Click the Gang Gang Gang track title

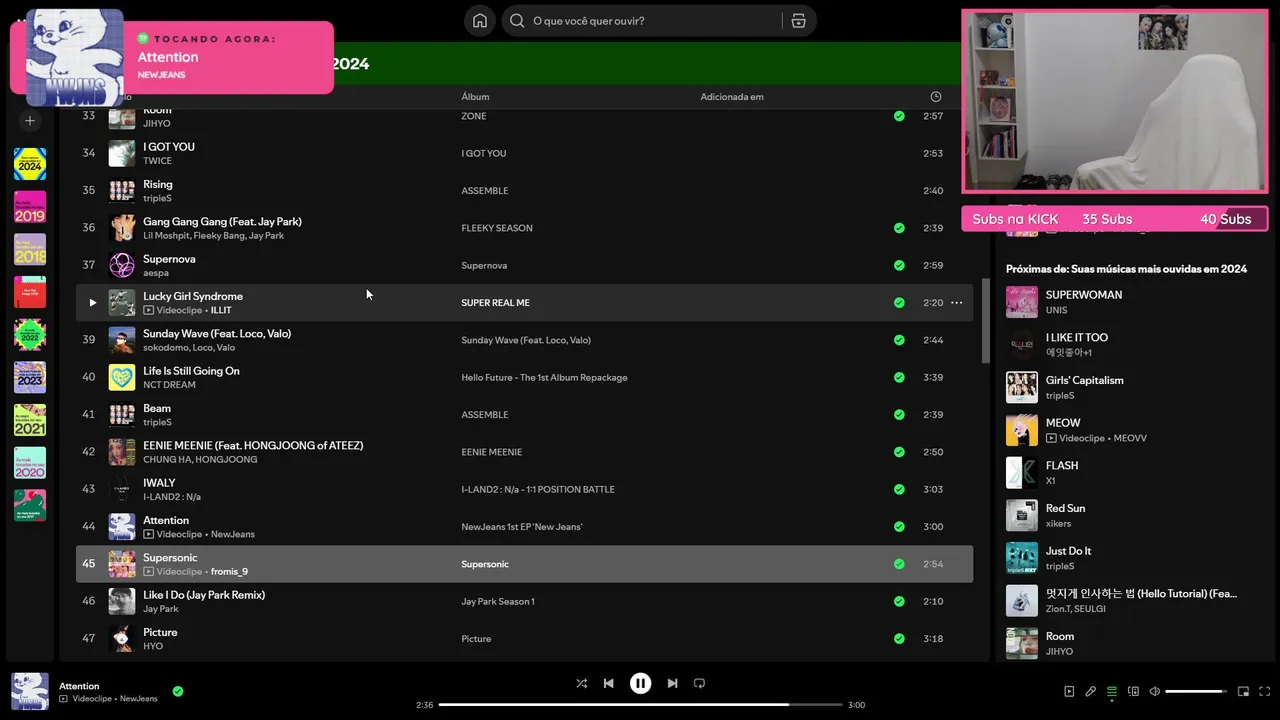[222, 221]
